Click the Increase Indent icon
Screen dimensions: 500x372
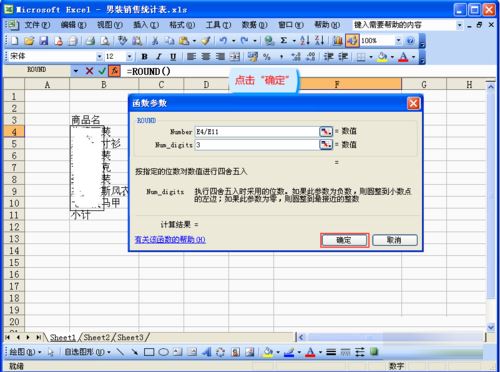tap(343, 57)
